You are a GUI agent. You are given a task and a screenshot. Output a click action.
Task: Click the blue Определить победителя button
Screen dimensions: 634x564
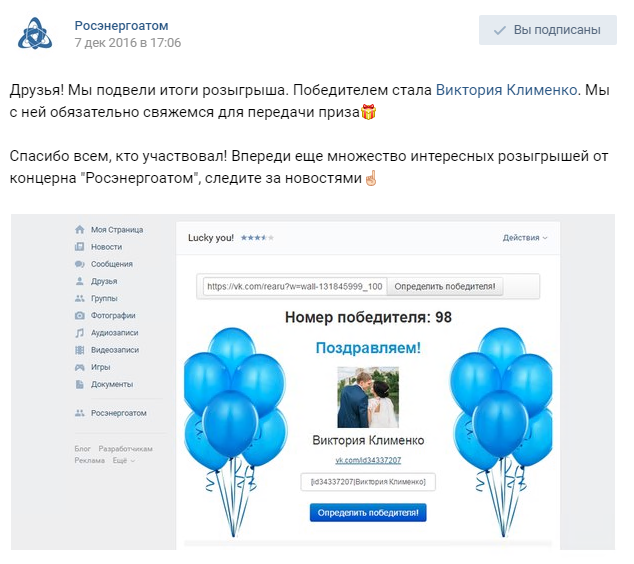pos(368,513)
